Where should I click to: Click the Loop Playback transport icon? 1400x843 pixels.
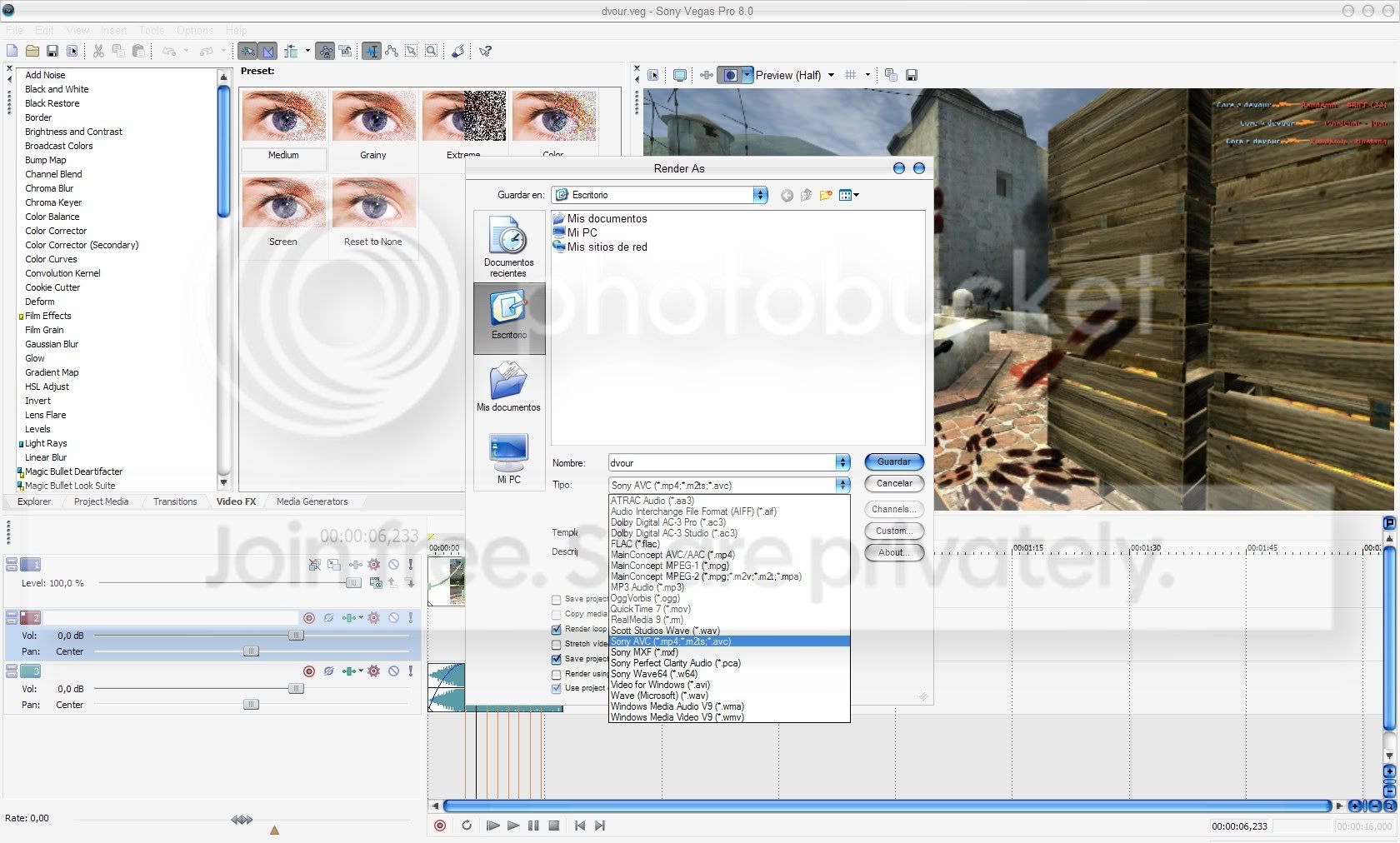pos(466,825)
